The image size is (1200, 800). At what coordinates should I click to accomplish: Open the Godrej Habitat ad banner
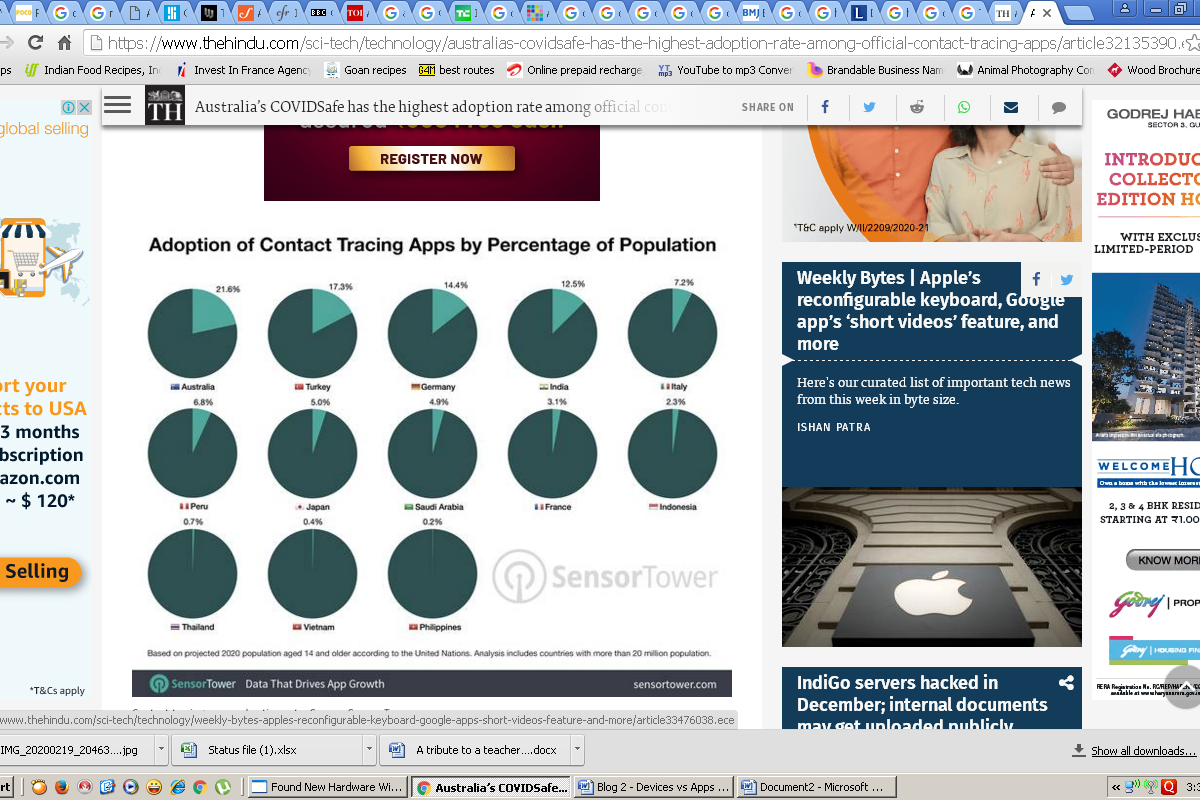pos(1146,400)
